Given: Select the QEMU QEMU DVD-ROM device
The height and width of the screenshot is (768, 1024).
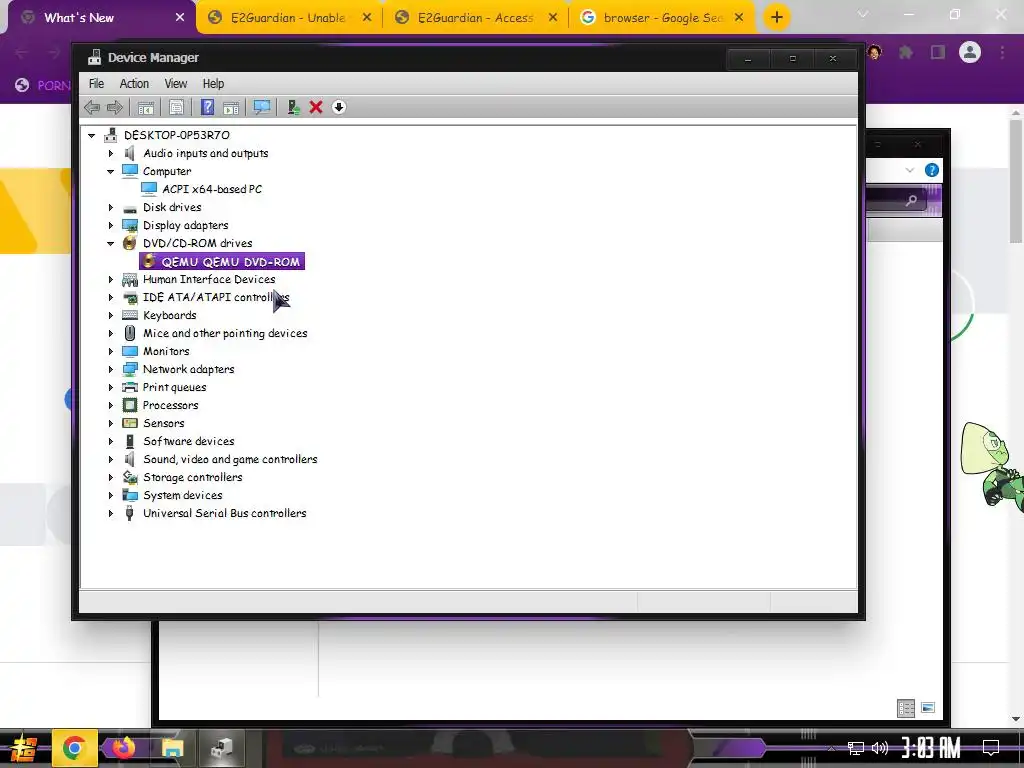Looking at the screenshot, I should tap(231, 262).
